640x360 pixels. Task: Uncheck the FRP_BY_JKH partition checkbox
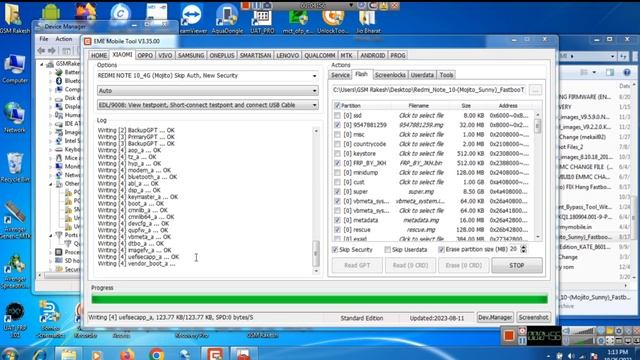point(337,163)
